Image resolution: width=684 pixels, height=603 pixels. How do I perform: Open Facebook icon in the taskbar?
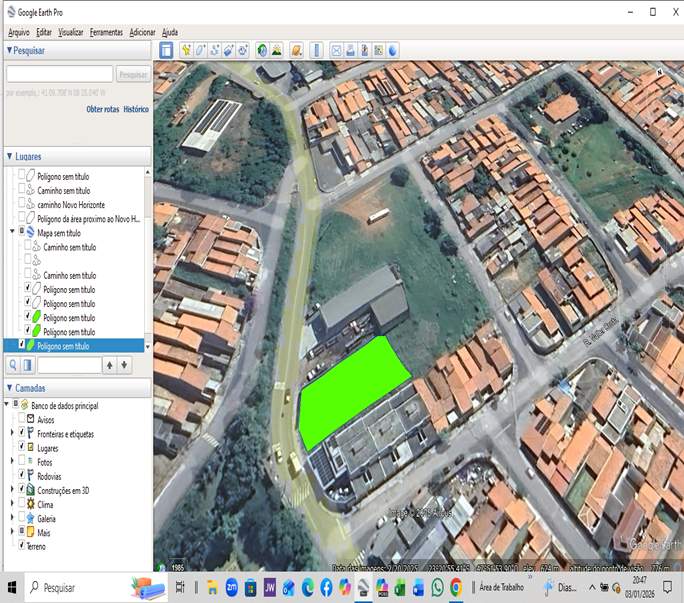click(x=326, y=588)
